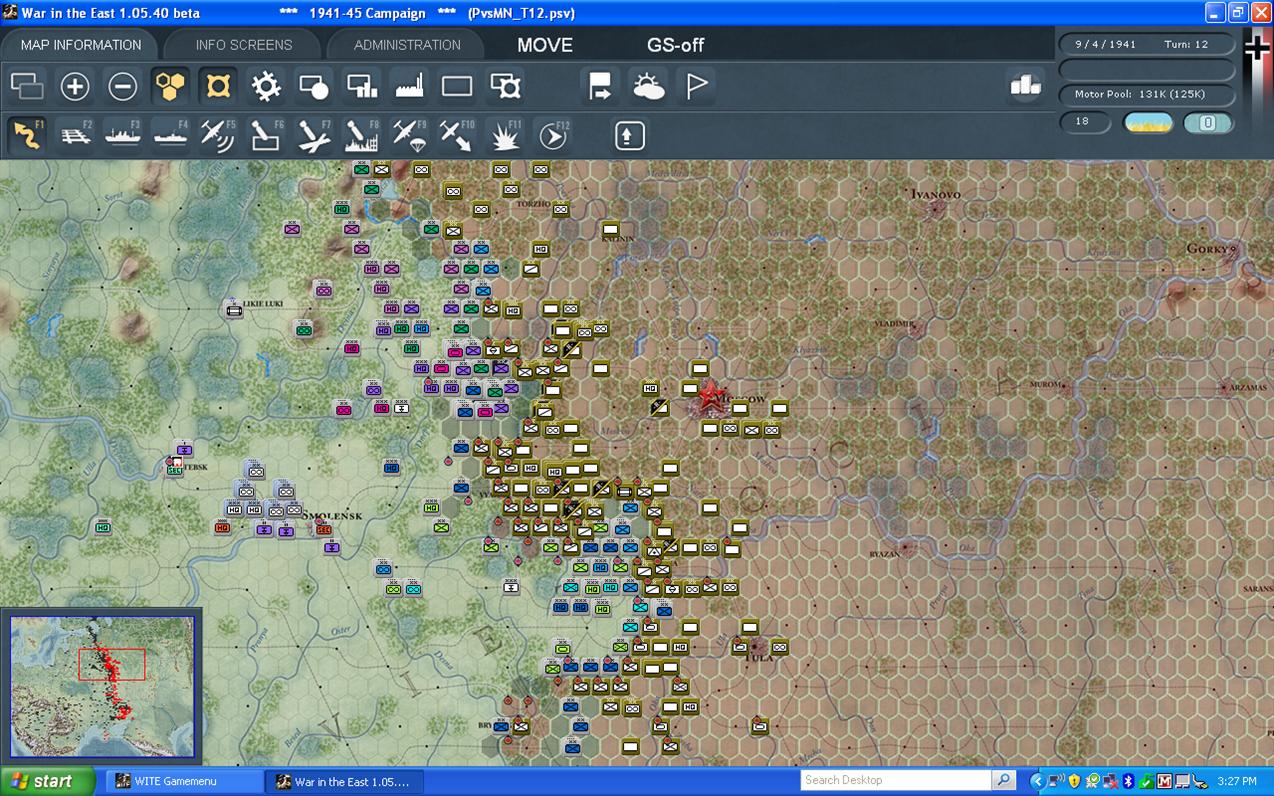The width and height of the screenshot is (1274, 796).
Task: Click the Gmail M tray icon
Action: (1165, 781)
